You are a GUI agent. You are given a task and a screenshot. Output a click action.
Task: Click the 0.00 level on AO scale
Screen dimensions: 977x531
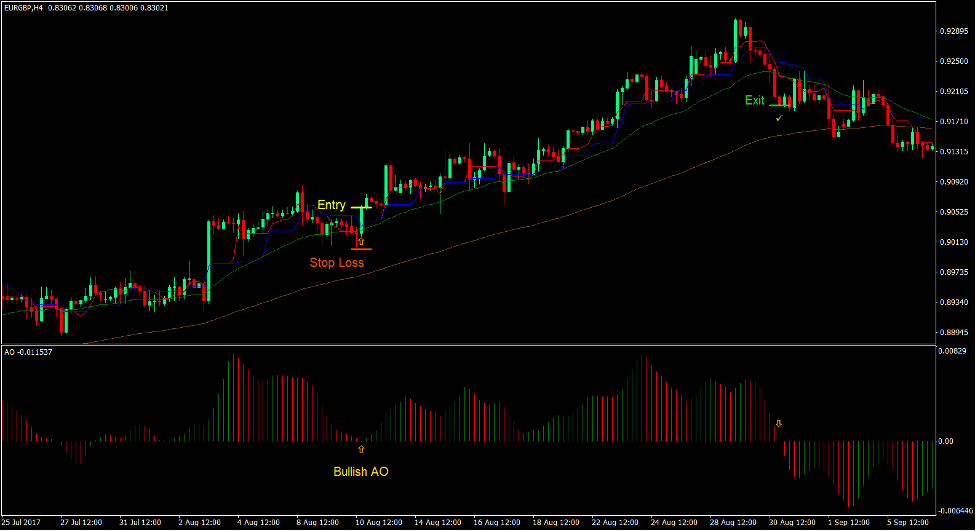[x=950, y=441]
